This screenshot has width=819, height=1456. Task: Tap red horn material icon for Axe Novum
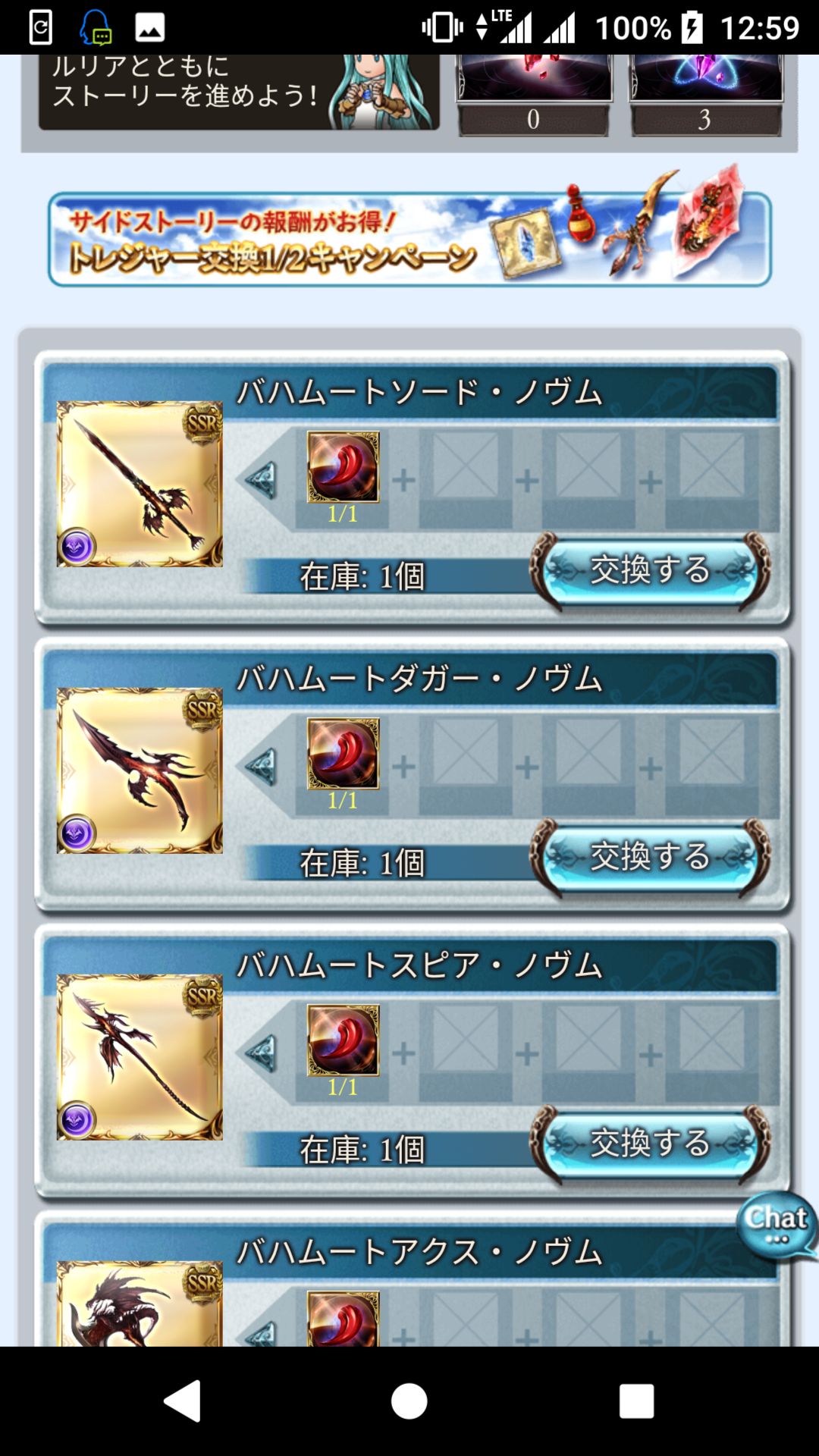point(343,1319)
